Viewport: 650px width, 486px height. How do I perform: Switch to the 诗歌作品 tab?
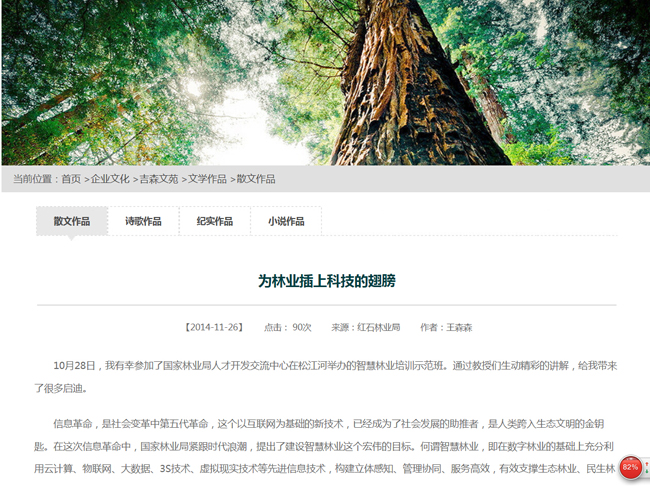(143, 221)
